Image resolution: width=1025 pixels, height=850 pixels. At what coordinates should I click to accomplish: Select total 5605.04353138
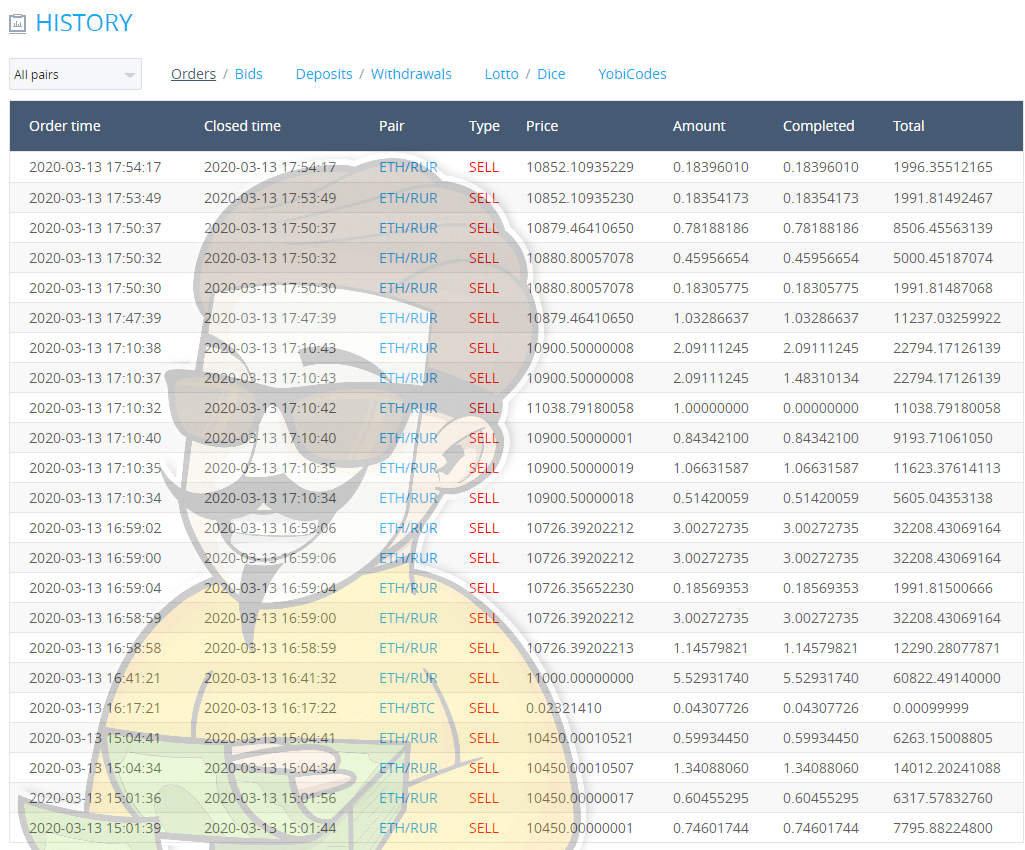click(x=943, y=498)
